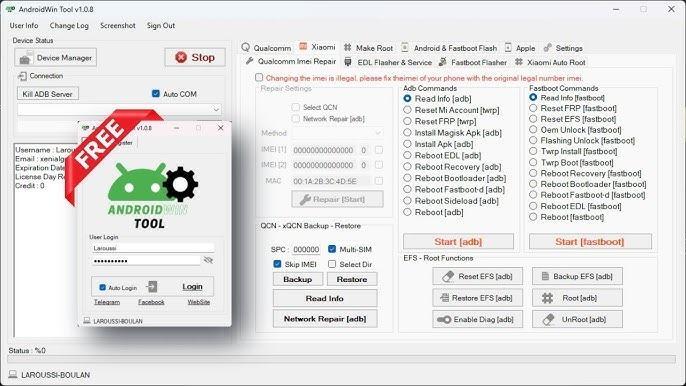Image resolution: width=686 pixels, height=386 pixels.
Task: Click the Fastboot Flasher icon
Action: pos(443,62)
